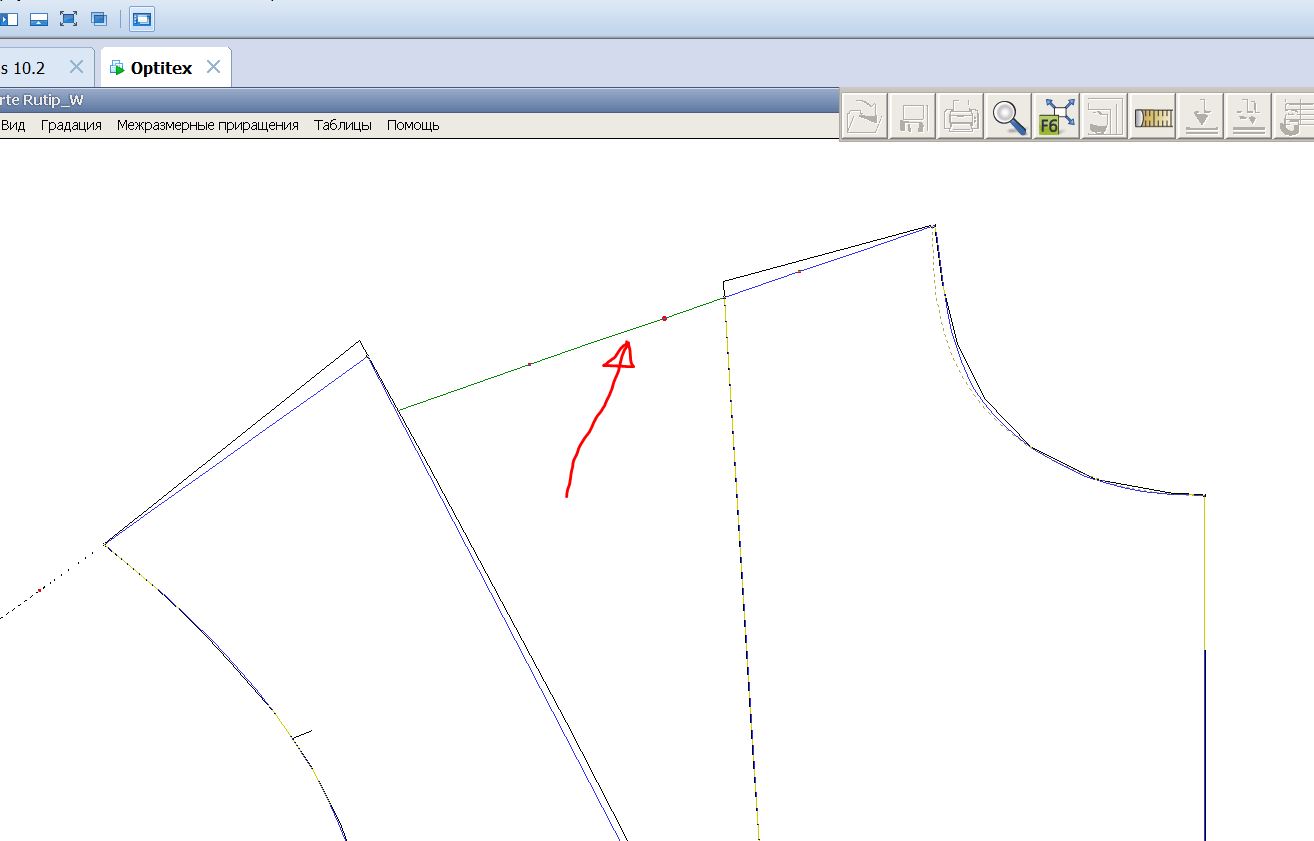Open the Межразмерные приращения menu
The width and height of the screenshot is (1314, 841).
point(208,125)
